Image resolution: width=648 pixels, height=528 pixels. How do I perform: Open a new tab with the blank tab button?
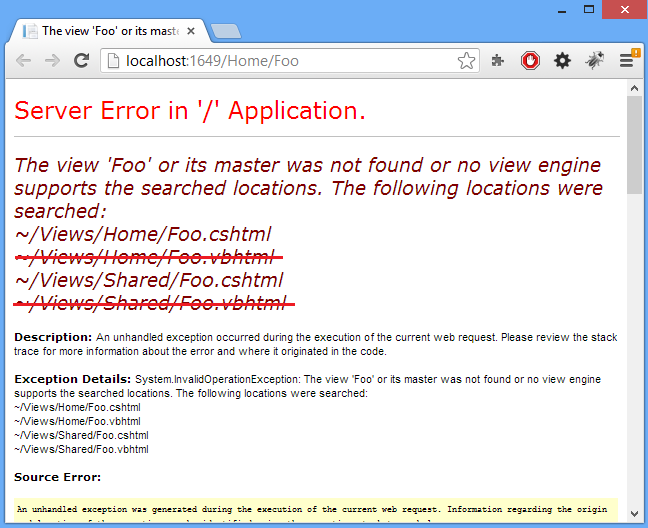[226, 31]
